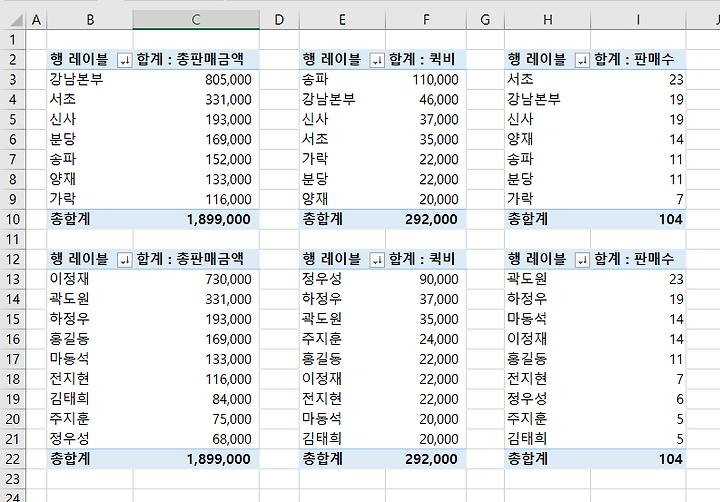Select cell '김태희' in column H

click(x=547, y=439)
